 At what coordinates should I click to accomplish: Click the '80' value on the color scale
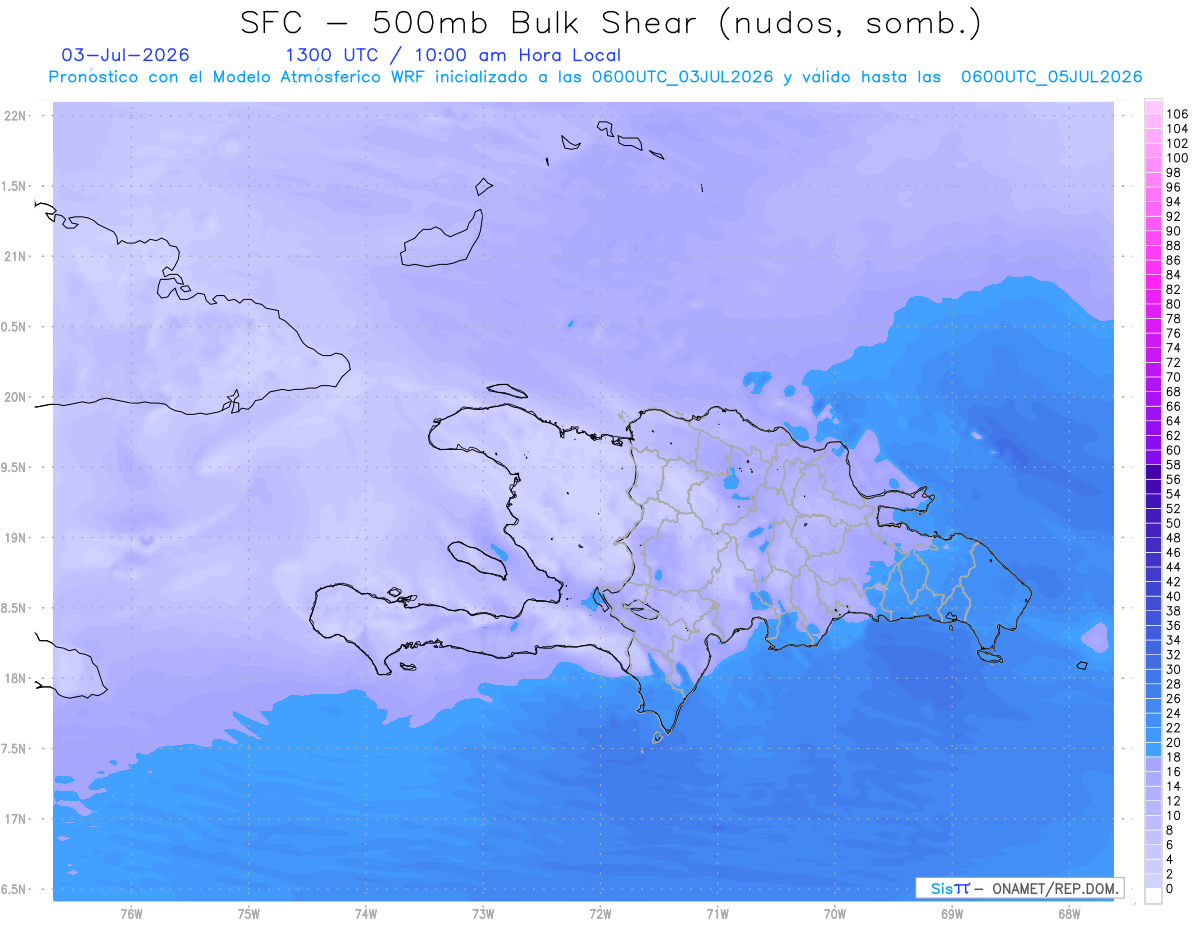[1173, 304]
